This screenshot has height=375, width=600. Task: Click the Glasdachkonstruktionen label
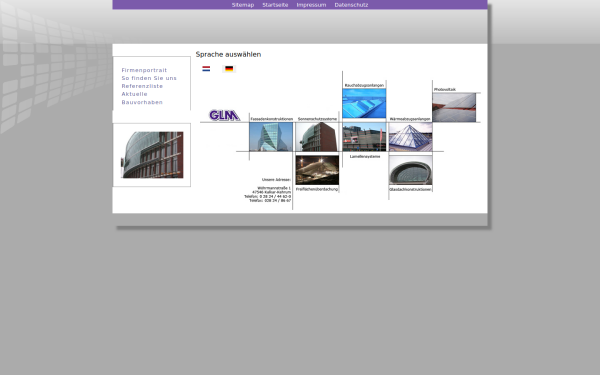(x=410, y=189)
